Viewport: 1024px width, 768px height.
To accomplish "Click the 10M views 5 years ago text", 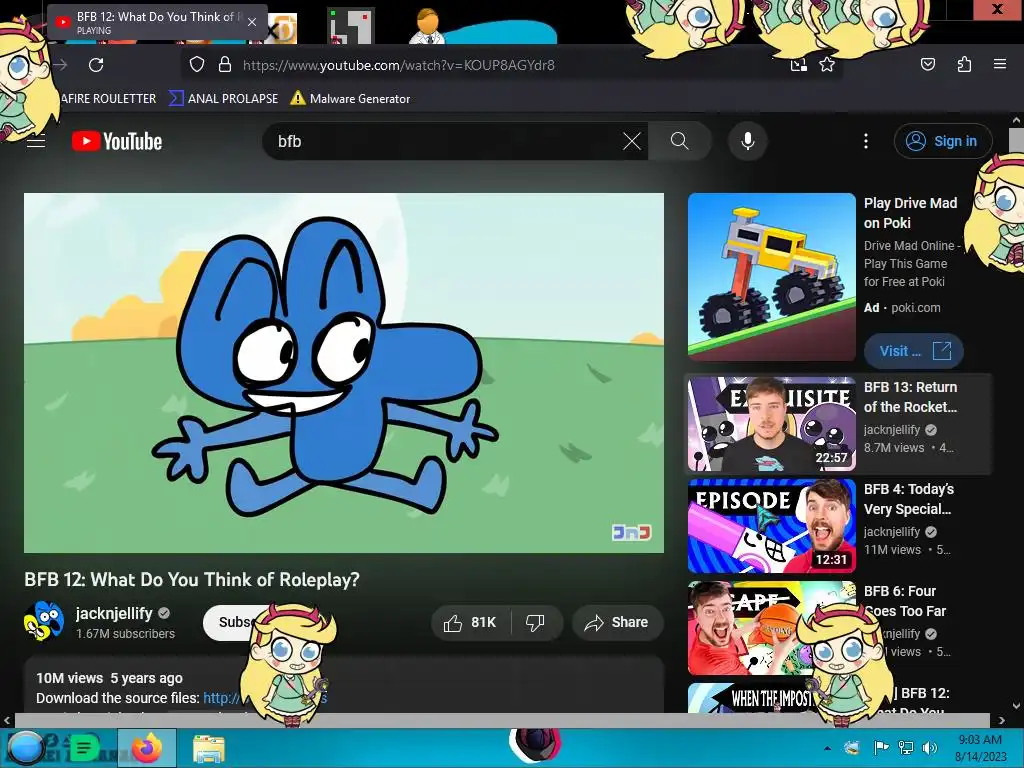I will (x=109, y=678).
